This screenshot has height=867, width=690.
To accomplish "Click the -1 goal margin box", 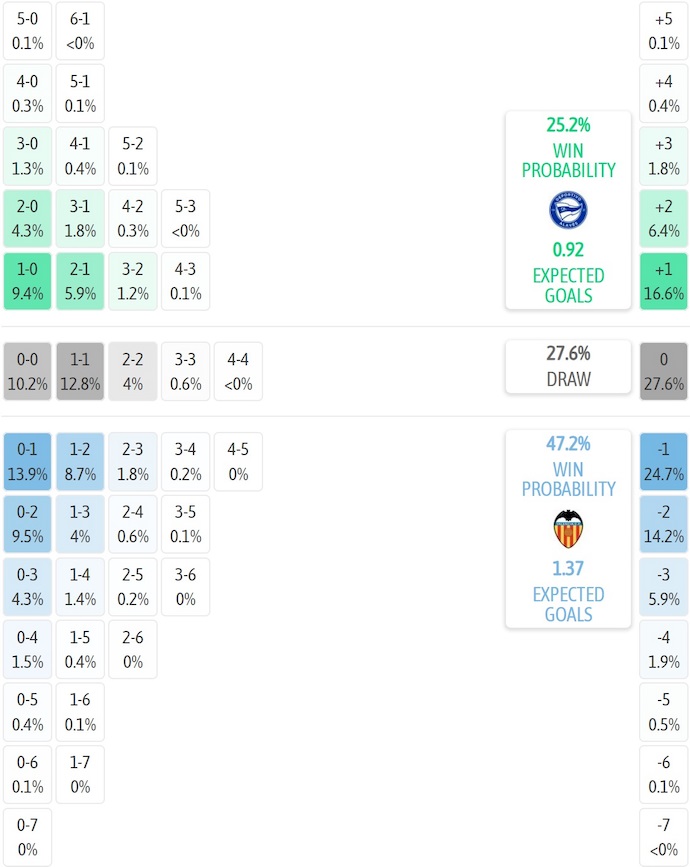I will coord(664,462).
